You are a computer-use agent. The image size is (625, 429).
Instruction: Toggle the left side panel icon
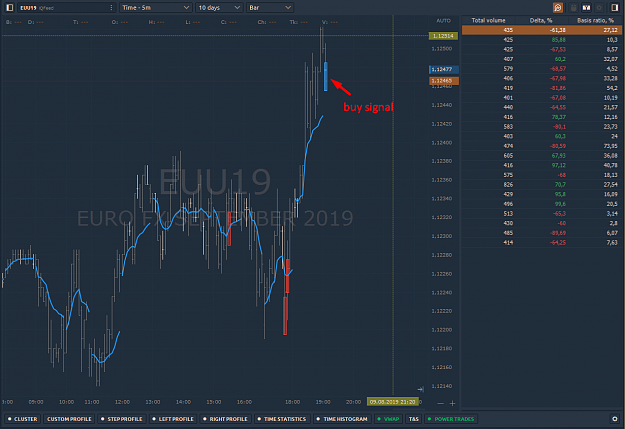click(10, 8)
